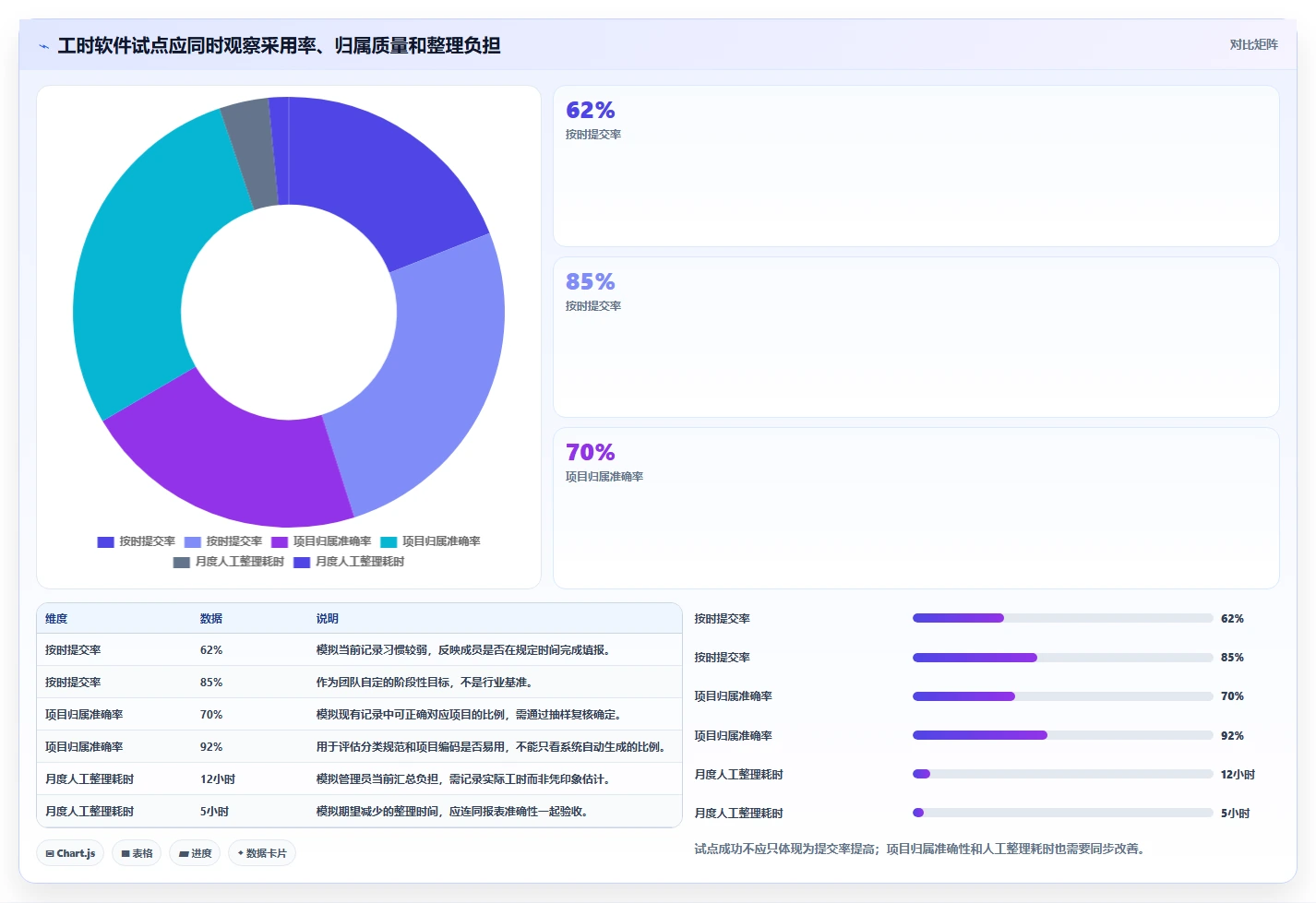Open the 70% 项目归属准确率 stat card
The width and height of the screenshot is (1316, 903).
[915, 508]
